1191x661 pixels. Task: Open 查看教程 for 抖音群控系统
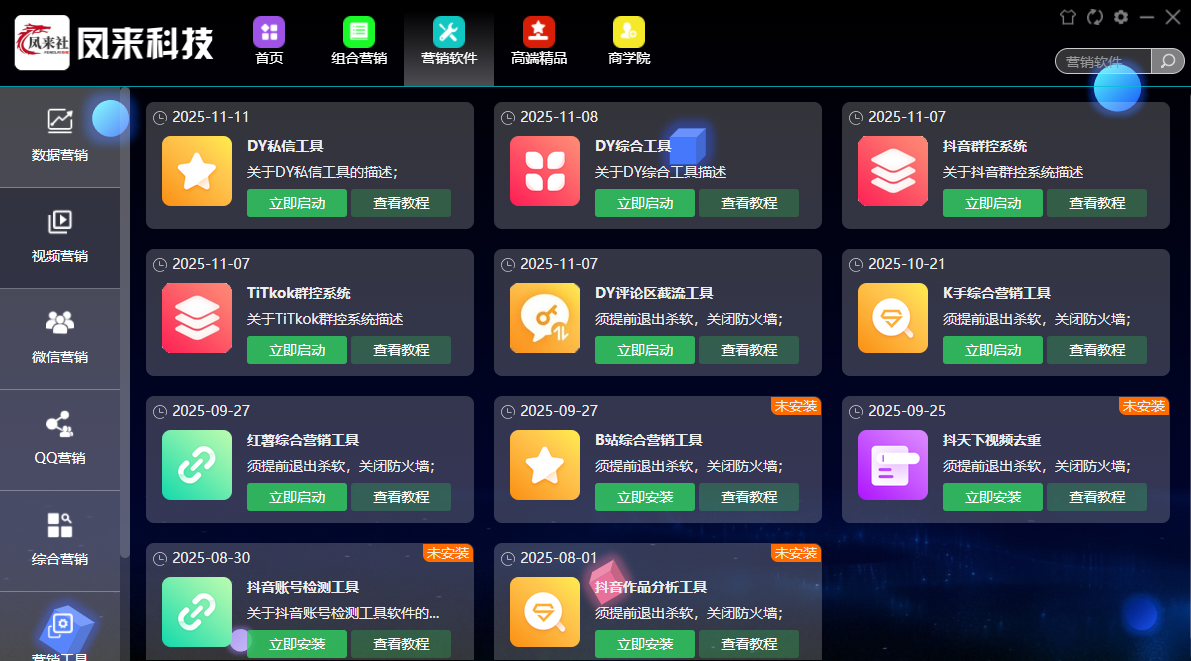click(x=1097, y=203)
